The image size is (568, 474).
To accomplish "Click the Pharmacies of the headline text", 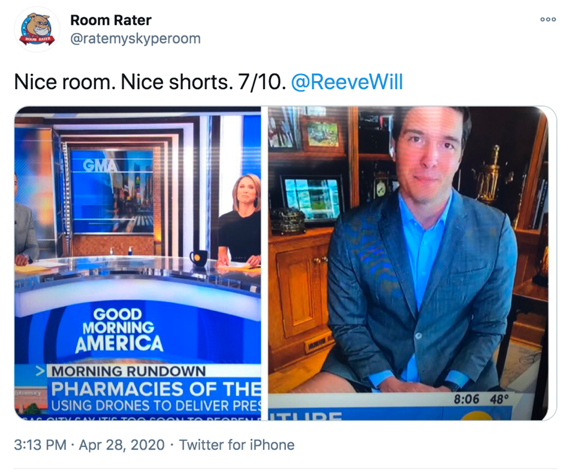I will pyautogui.click(x=156, y=389).
